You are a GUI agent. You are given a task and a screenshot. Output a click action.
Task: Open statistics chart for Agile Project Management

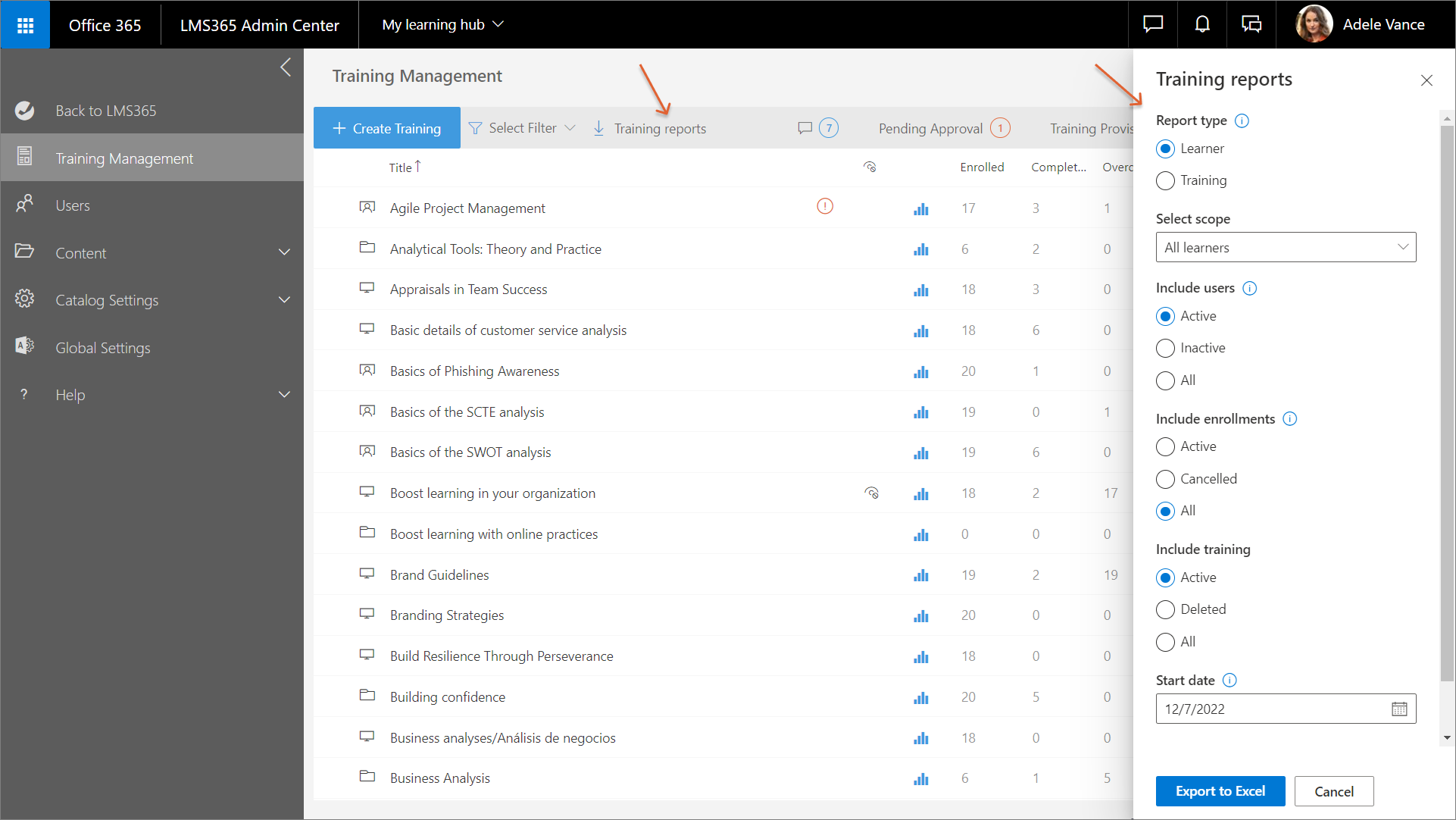point(920,209)
